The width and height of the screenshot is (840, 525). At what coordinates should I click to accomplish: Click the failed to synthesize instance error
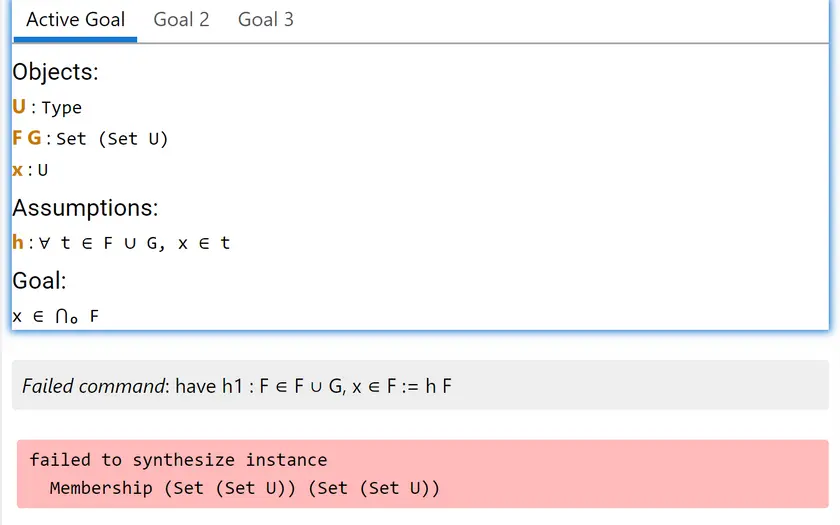pyautogui.click(x=178, y=460)
